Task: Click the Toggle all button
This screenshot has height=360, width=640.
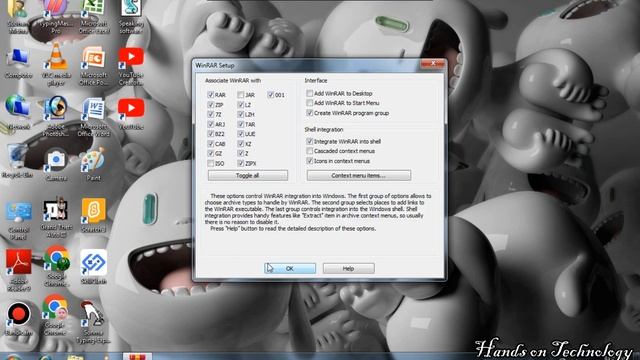Action: [x=248, y=176]
